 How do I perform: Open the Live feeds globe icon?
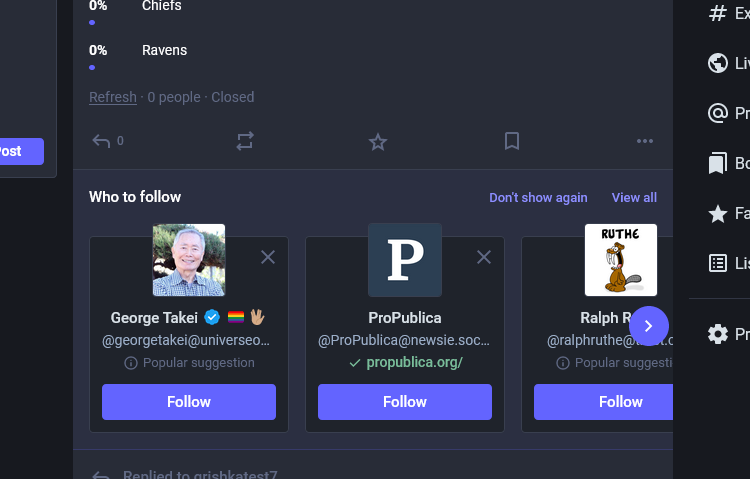point(717,63)
